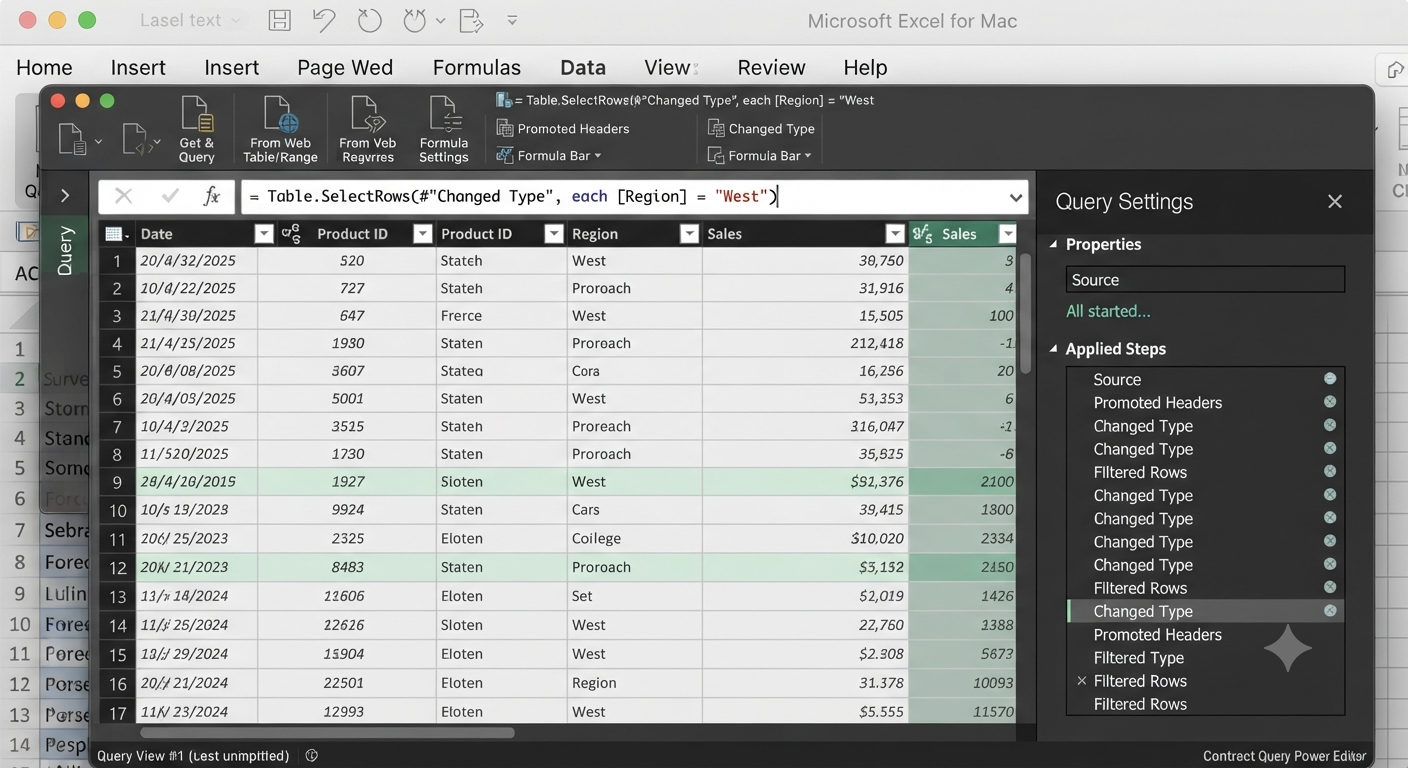This screenshot has height=768, width=1408.
Task: Click the icon beside the first Promoted Headers step
Action: [x=1330, y=402]
